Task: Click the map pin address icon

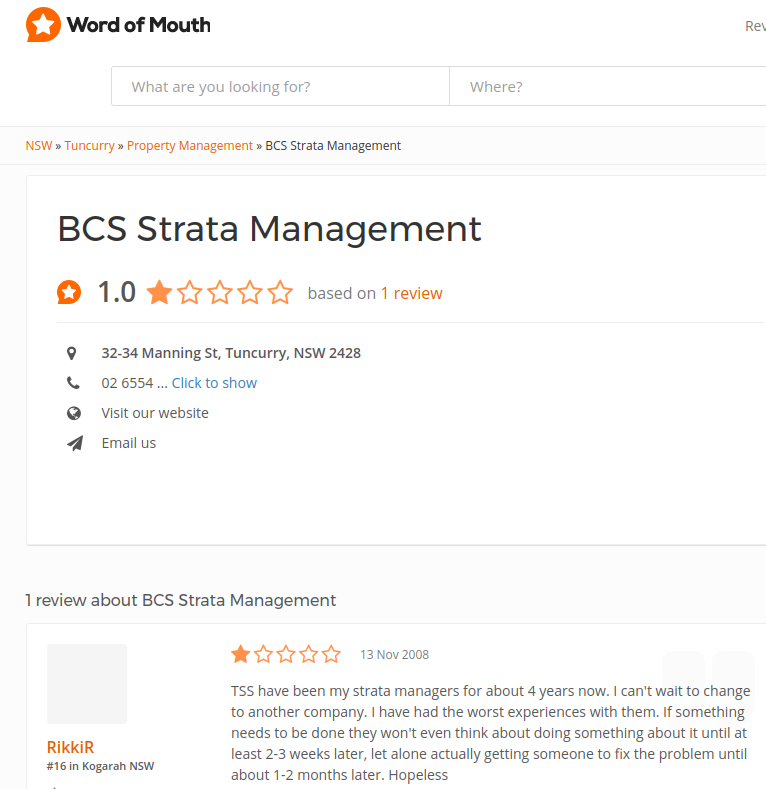Action: [72, 353]
